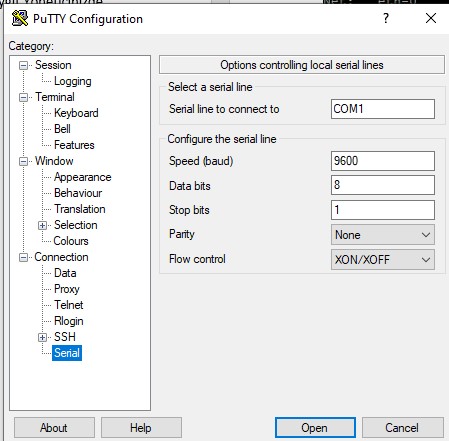The height and width of the screenshot is (441, 449).
Task: Collapse the Connection tree node
Action: pyautogui.click(x=23, y=257)
